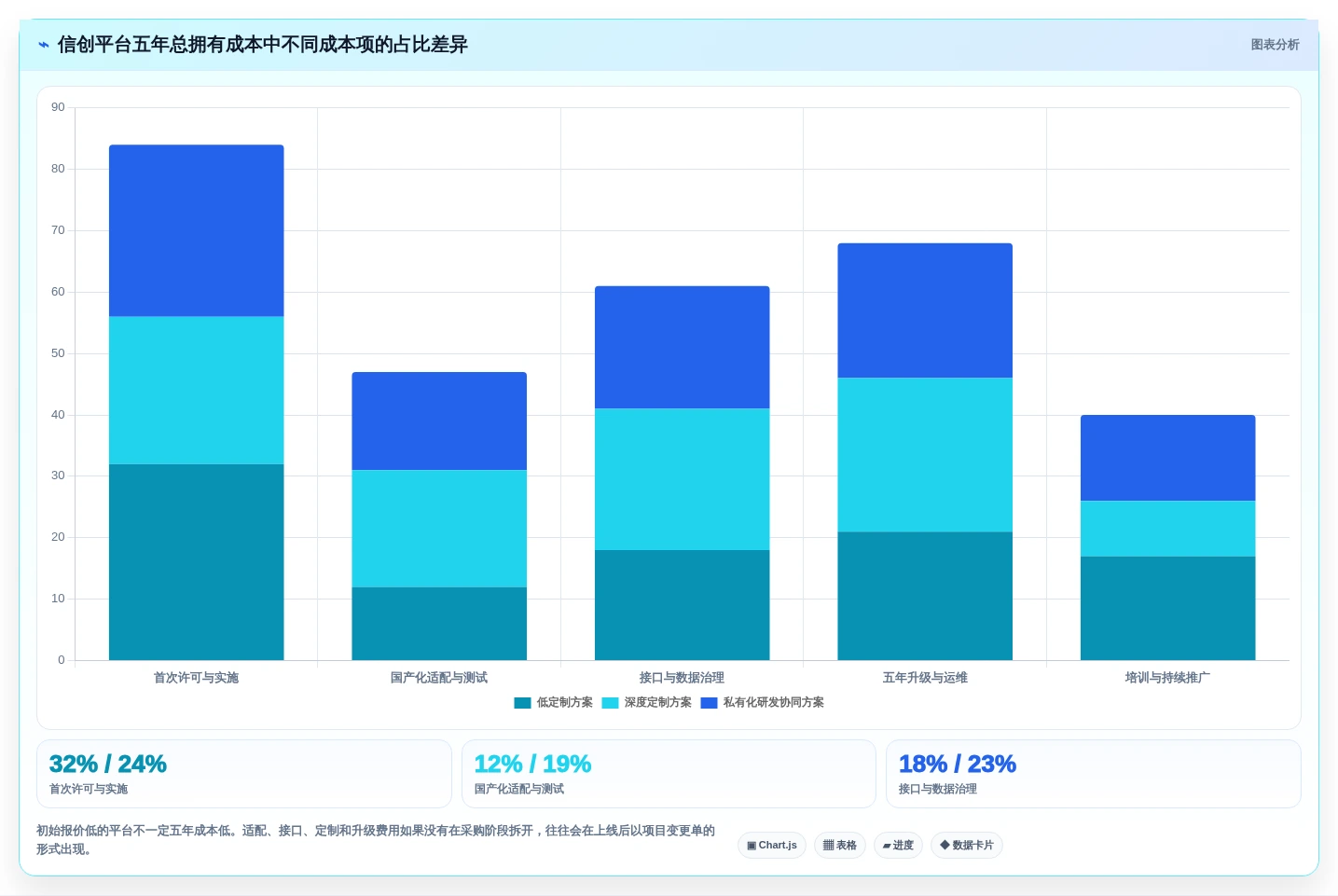Click the y-axis value 90
Viewport: 1338px width, 896px height.
coord(58,107)
